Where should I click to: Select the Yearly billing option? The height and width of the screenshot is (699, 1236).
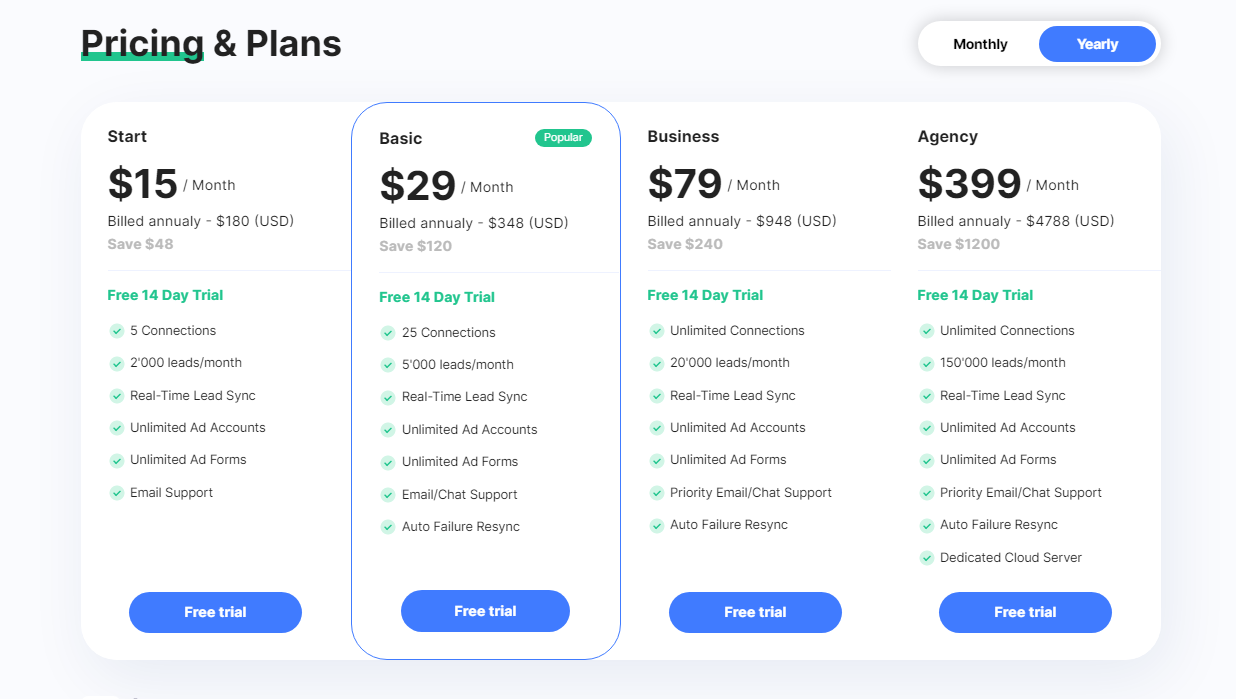pyautogui.click(x=1097, y=44)
